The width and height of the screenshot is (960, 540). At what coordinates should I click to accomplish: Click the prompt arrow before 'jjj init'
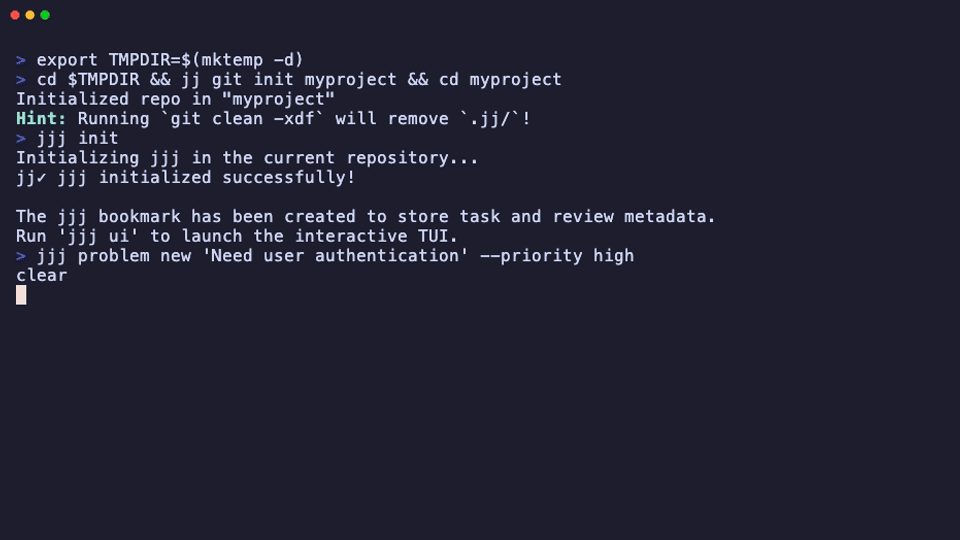[x=21, y=138]
